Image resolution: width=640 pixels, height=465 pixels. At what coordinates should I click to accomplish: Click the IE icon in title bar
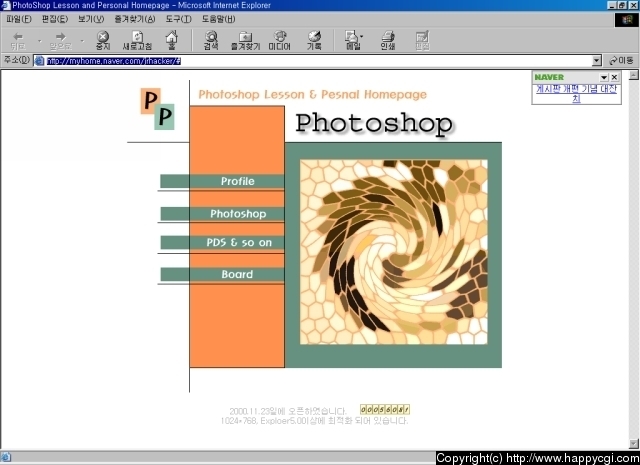(x=6, y=5)
